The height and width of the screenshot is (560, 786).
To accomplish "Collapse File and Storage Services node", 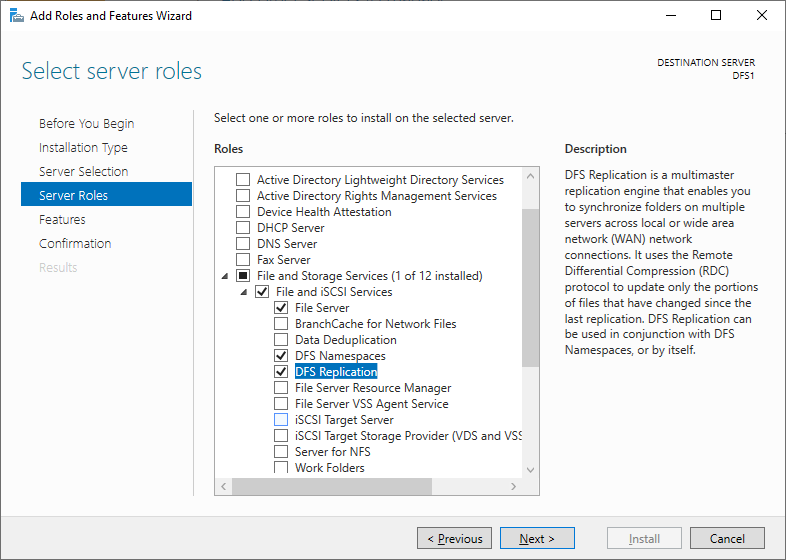I will 225,276.
